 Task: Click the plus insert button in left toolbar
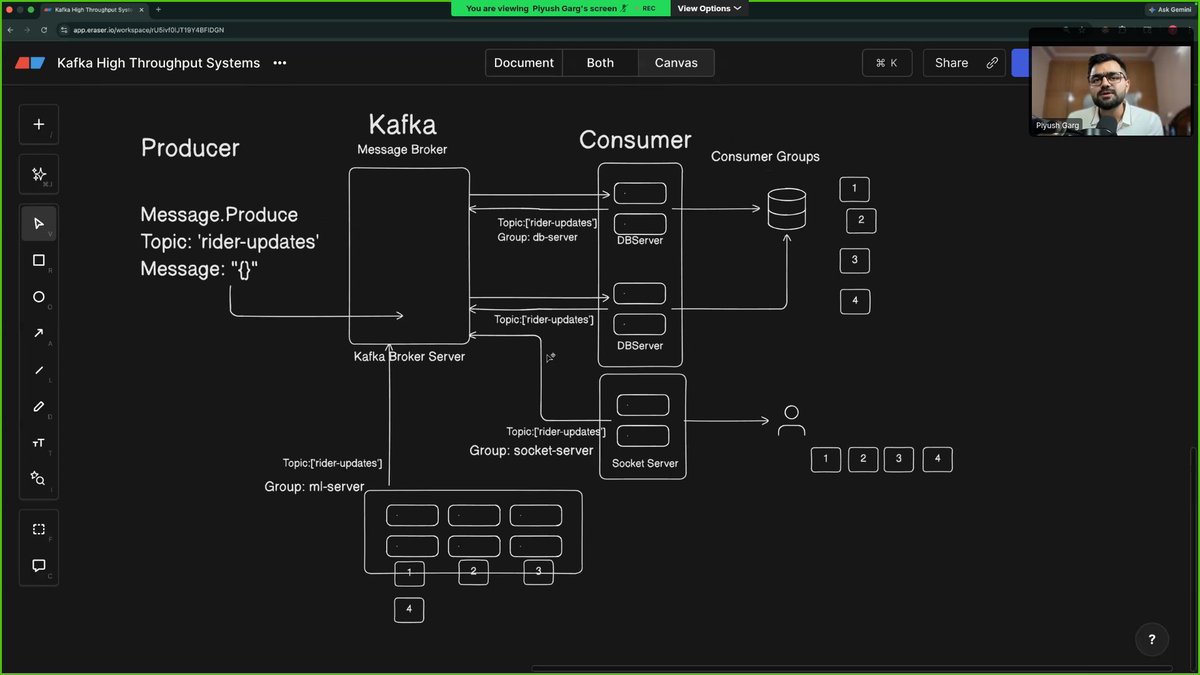(x=39, y=124)
